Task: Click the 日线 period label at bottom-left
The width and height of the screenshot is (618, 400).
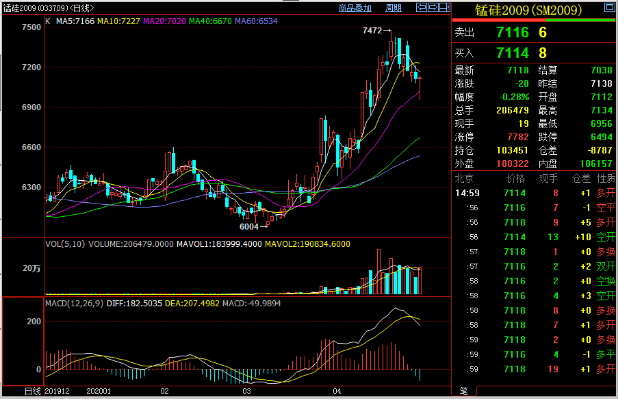Action: (10, 392)
